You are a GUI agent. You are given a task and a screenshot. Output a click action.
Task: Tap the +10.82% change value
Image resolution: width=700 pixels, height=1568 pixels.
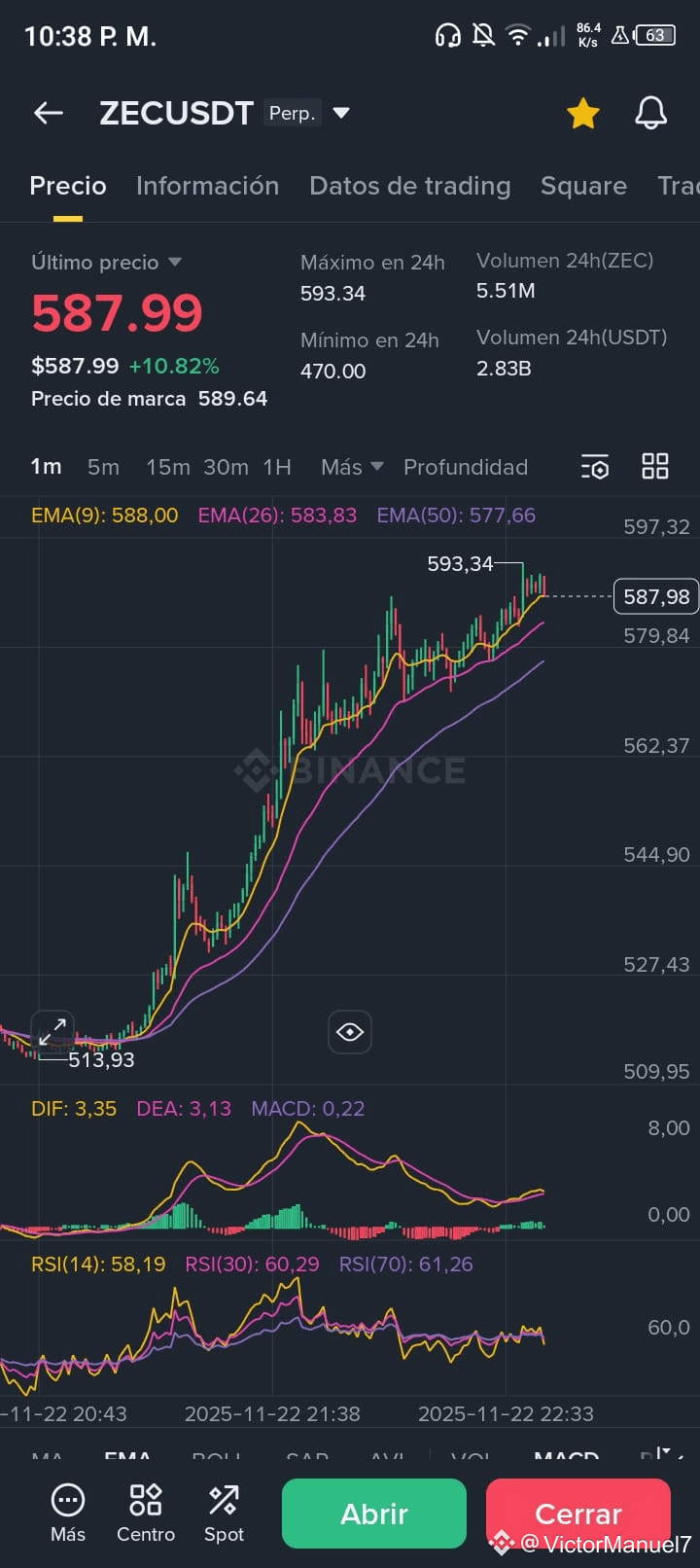click(174, 366)
